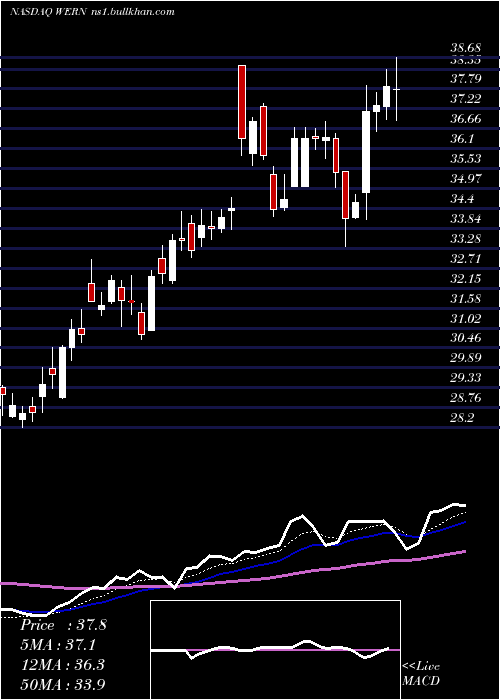Click the 28.2 price axis label
Screen dimensions: 500x700
point(462,418)
